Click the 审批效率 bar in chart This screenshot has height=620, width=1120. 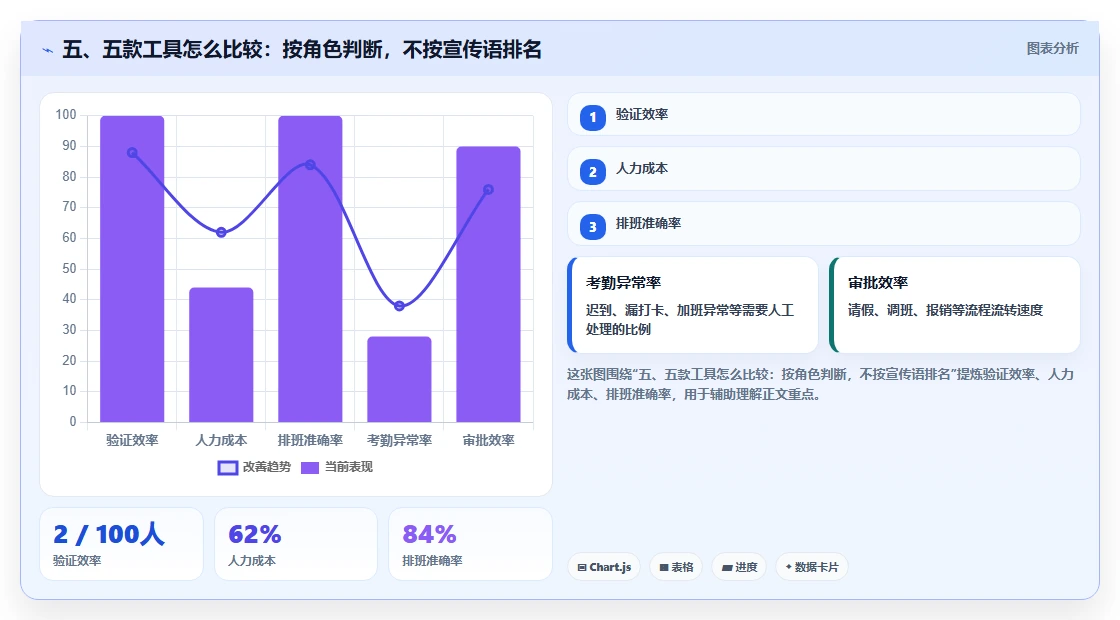pyautogui.click(x=489, y=284)
